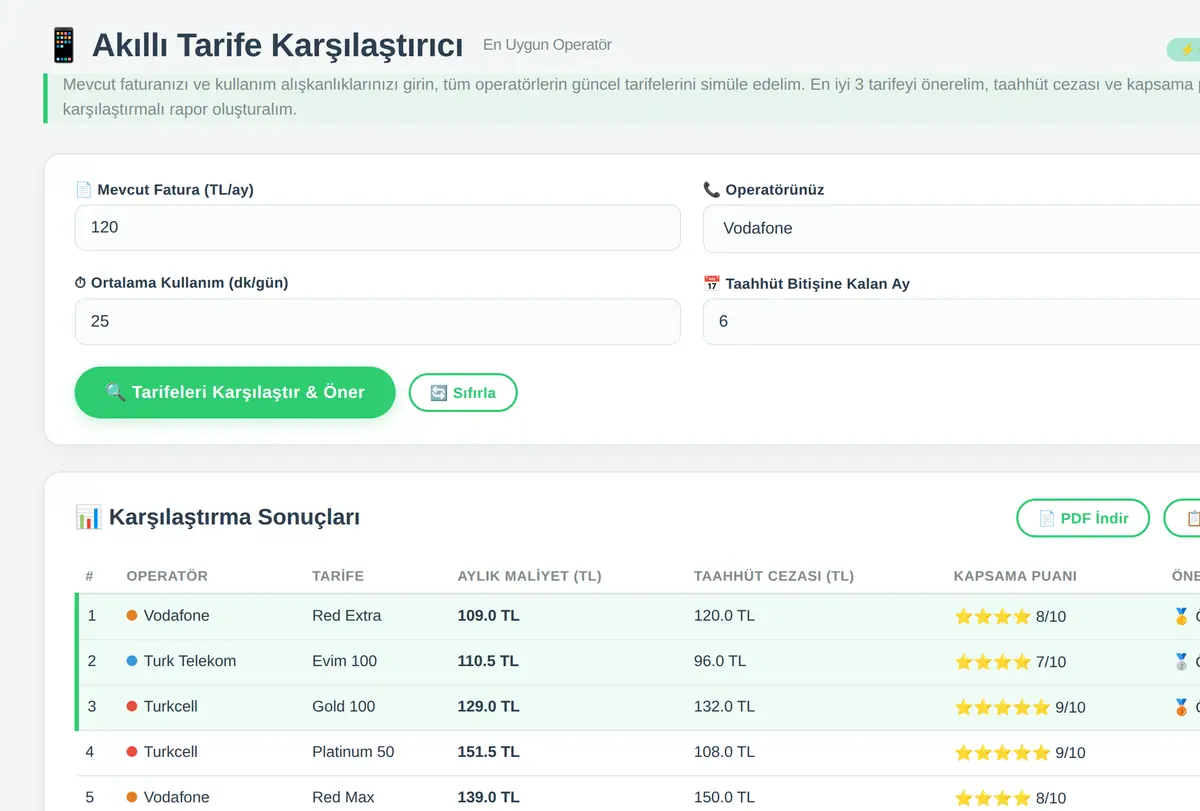Click the KAPSAMA PUANI column header
The image size is (1200, 811).
click(1015, 576)
